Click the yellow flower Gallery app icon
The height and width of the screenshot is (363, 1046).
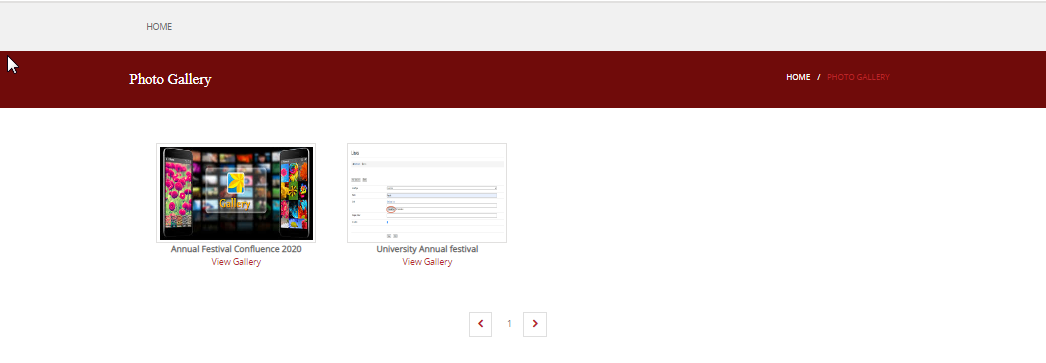click(236, 183)
